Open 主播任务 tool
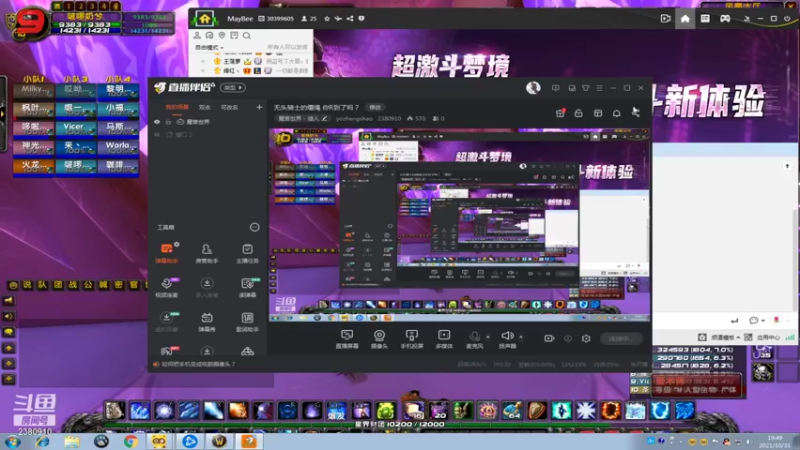800x450 pixels. (x=247, y=253)
